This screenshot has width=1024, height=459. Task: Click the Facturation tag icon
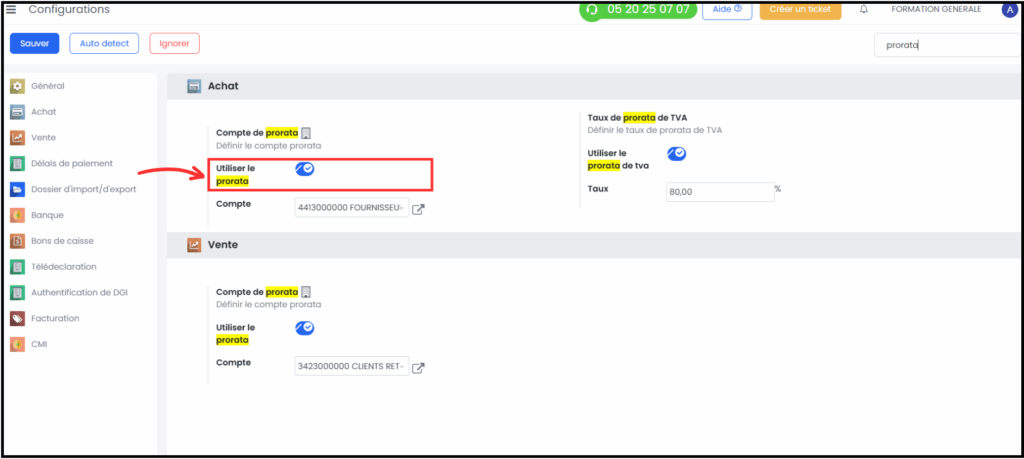coord(18,319)
